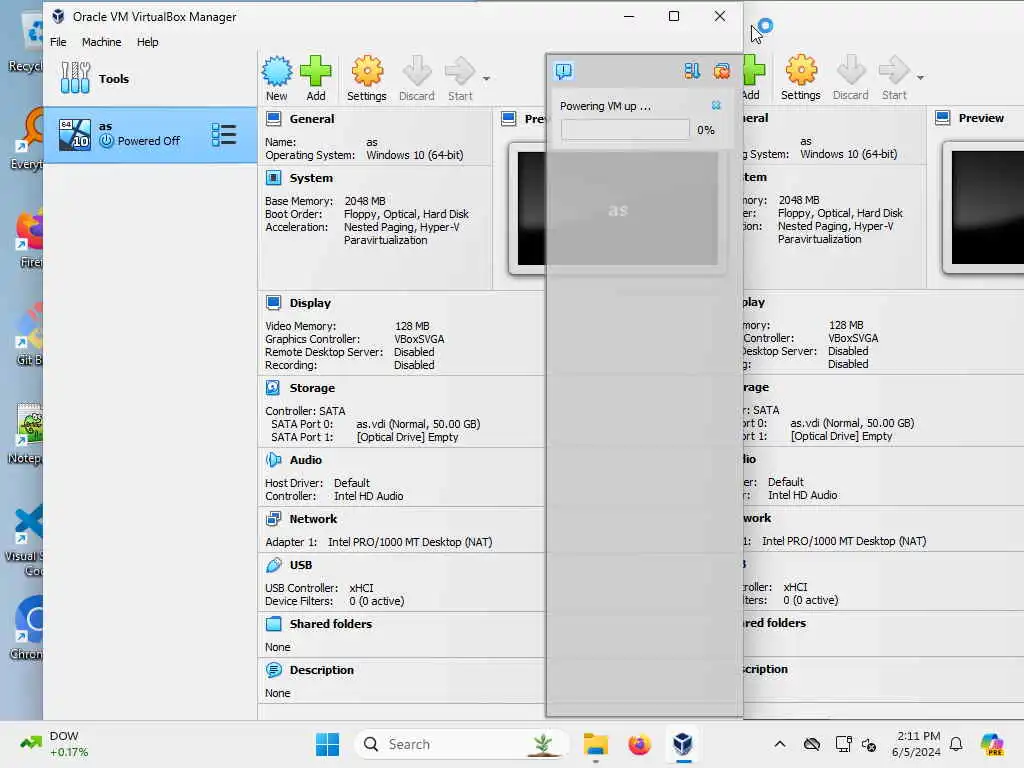
Task: Toggle the notification center speech-bubble icon
Action: 564,71
